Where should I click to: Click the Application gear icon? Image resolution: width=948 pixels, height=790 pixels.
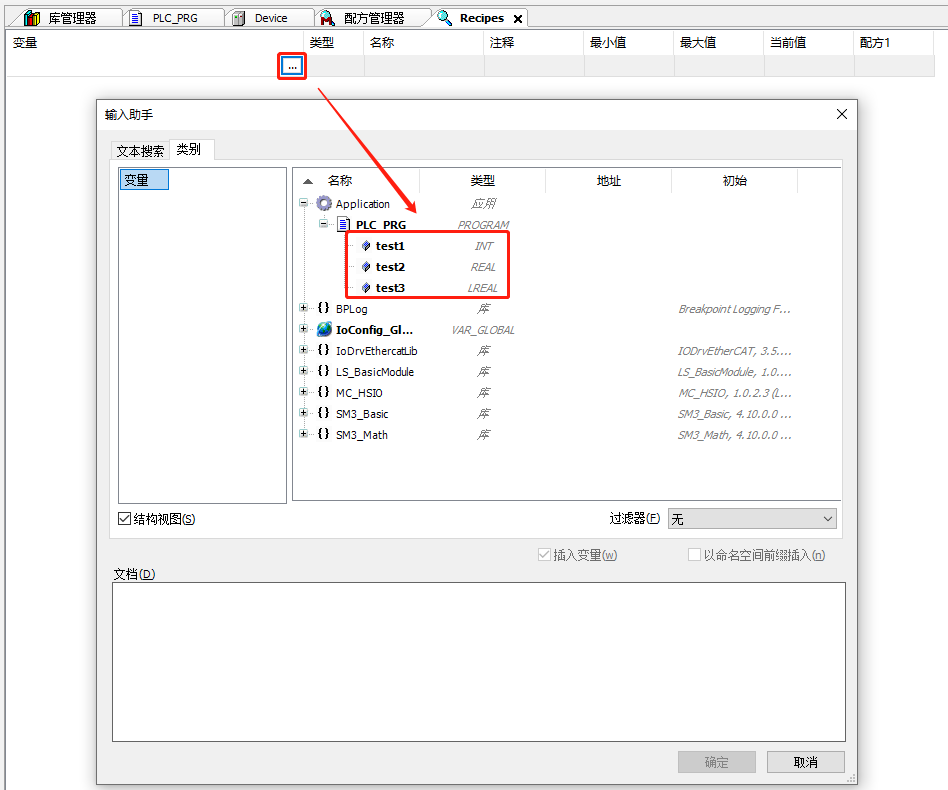click(323, 203)
